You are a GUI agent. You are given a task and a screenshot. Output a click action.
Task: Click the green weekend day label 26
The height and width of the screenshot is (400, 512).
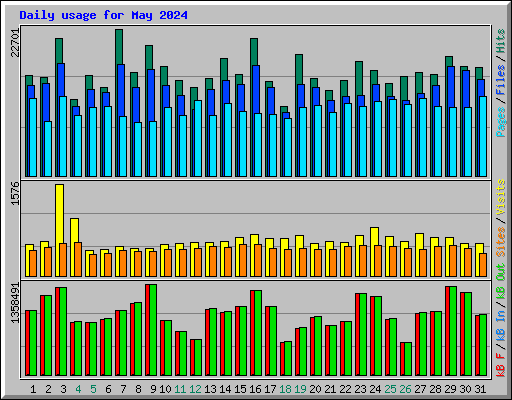click(x=405, y=389)
